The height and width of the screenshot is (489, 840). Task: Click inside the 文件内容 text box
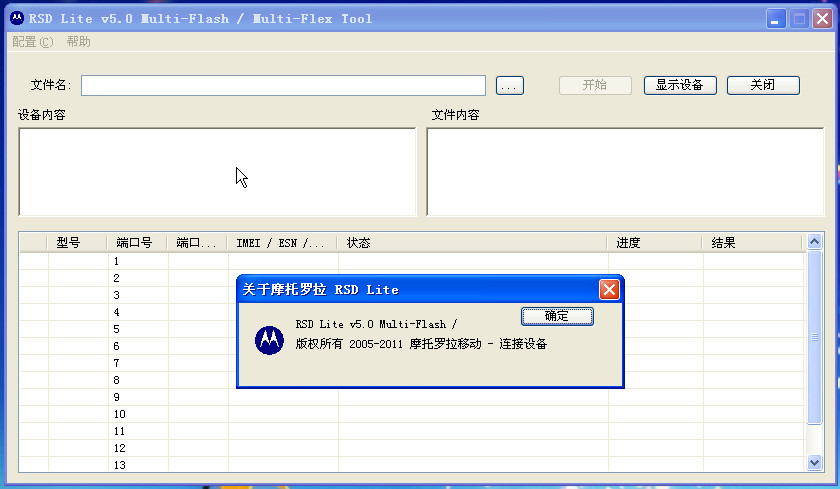pyautogui.click(x=625, y=172)
